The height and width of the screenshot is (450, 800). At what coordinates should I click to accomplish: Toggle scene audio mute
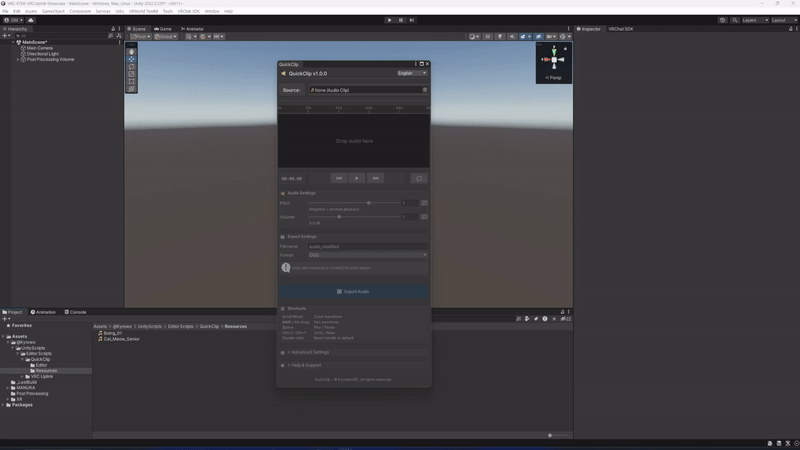pyautogui.click(x=512, y=36)
